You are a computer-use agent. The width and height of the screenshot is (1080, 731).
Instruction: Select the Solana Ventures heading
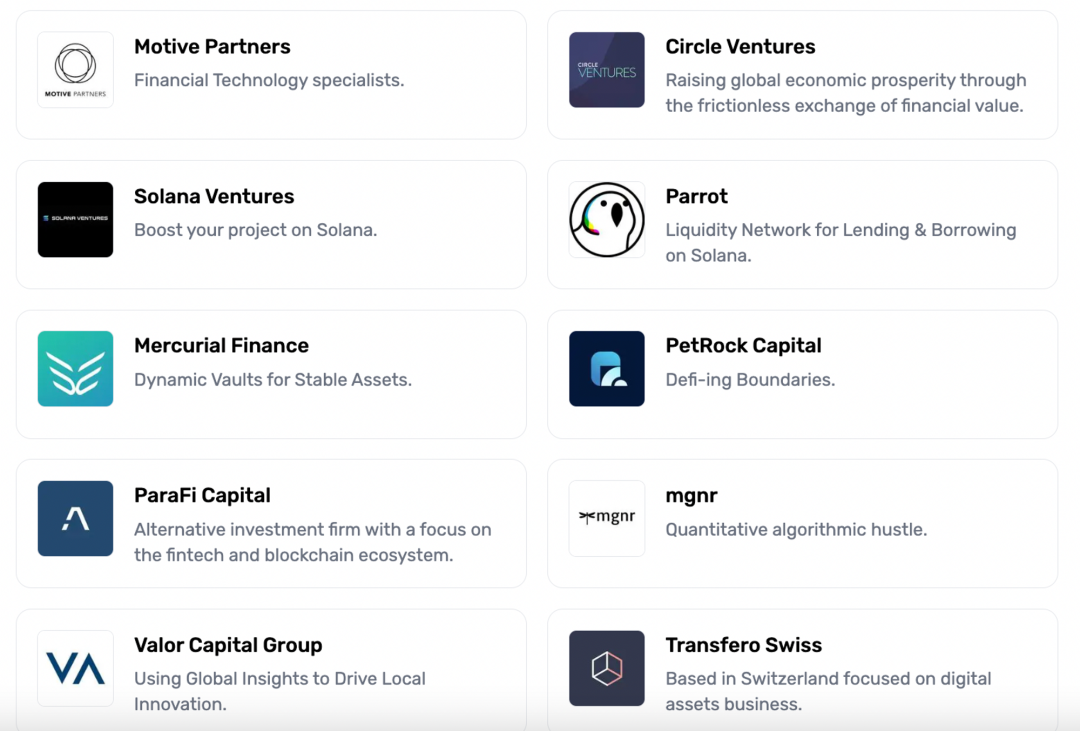[214, 196]
